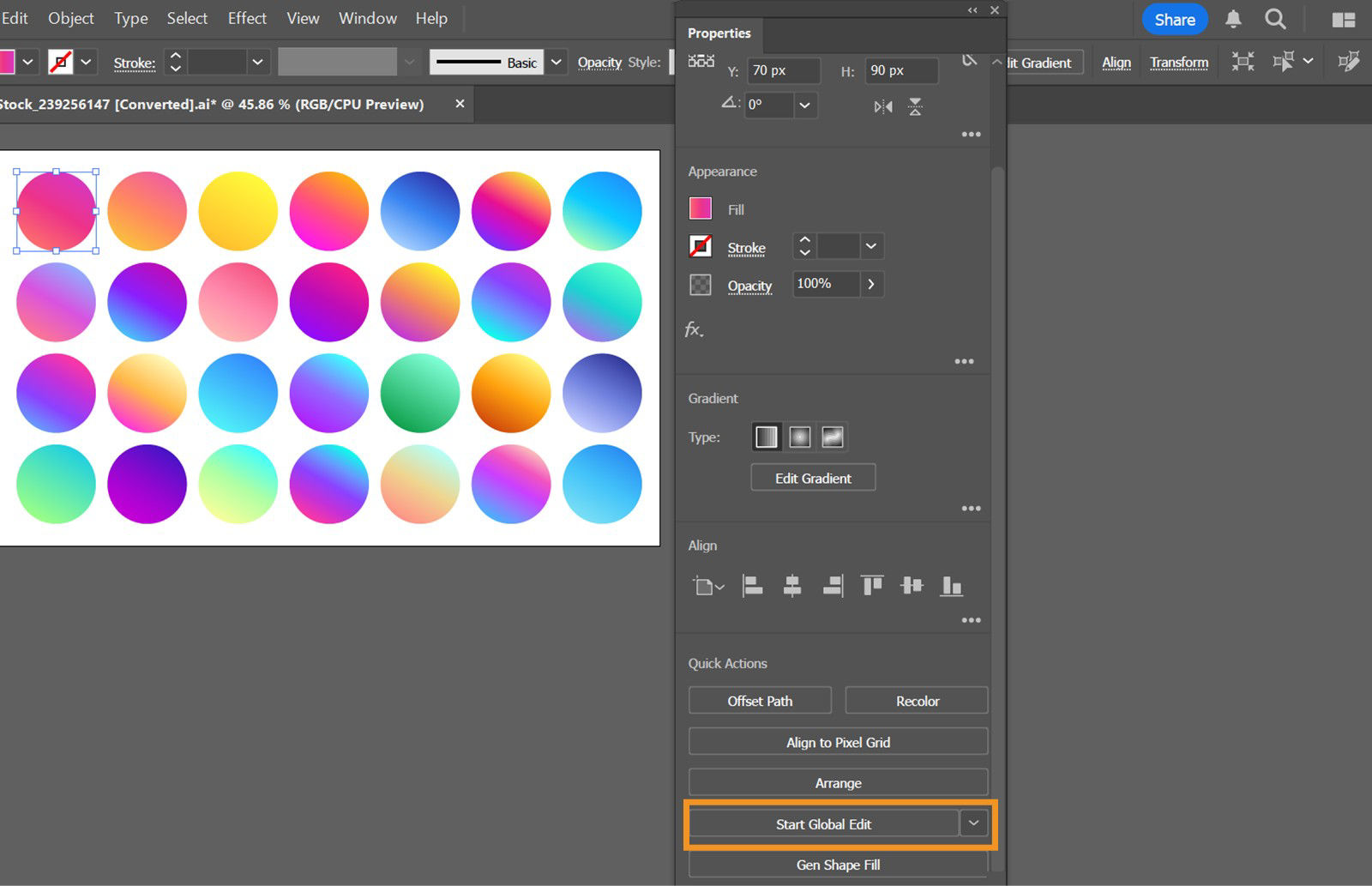Image resolution: width=1372 pixels, height=886 pixels.
Task: Open the Help menu
Action: click(431, 18)
